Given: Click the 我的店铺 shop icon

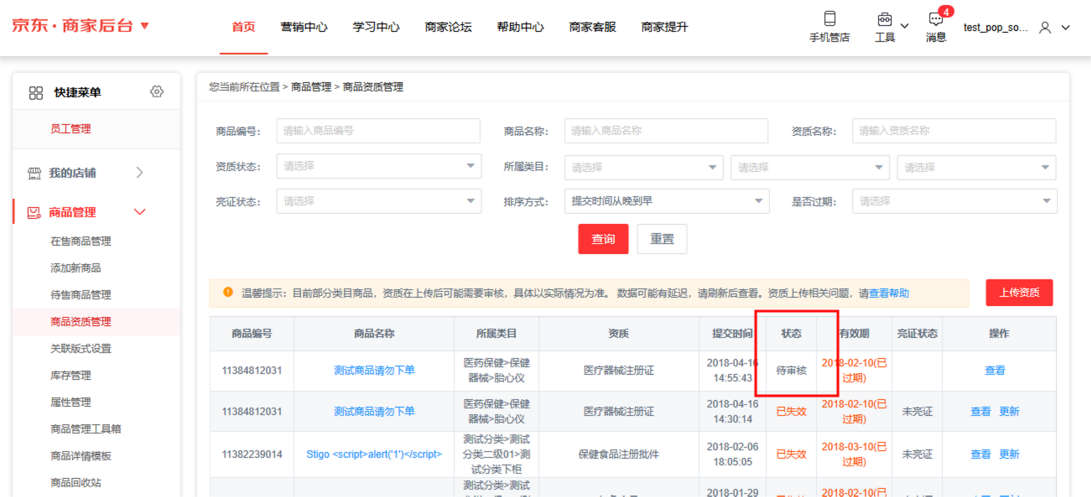Looking at the screenshot, I should pyautogui.click(x=34, y=173).
